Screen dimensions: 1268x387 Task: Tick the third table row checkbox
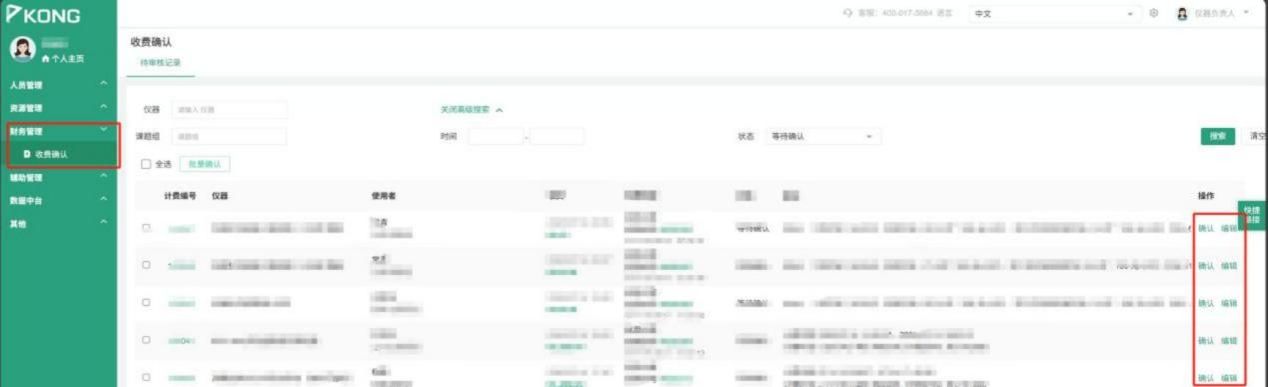pos(146,302)
